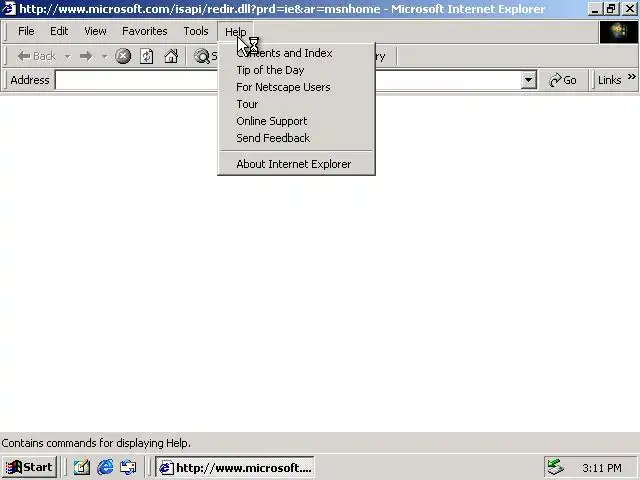Choose Send Feedback menu entry

click(x=296, y=138)
